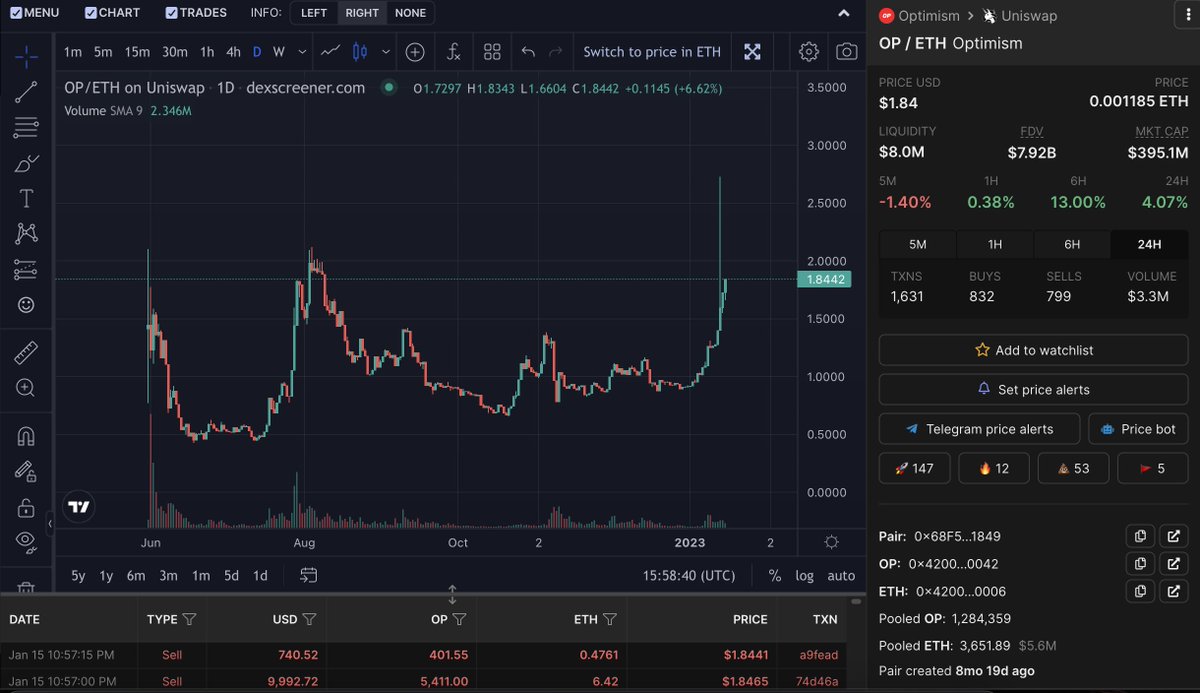
Task: Set INFO position to LEFT
Action: point(314,13)
